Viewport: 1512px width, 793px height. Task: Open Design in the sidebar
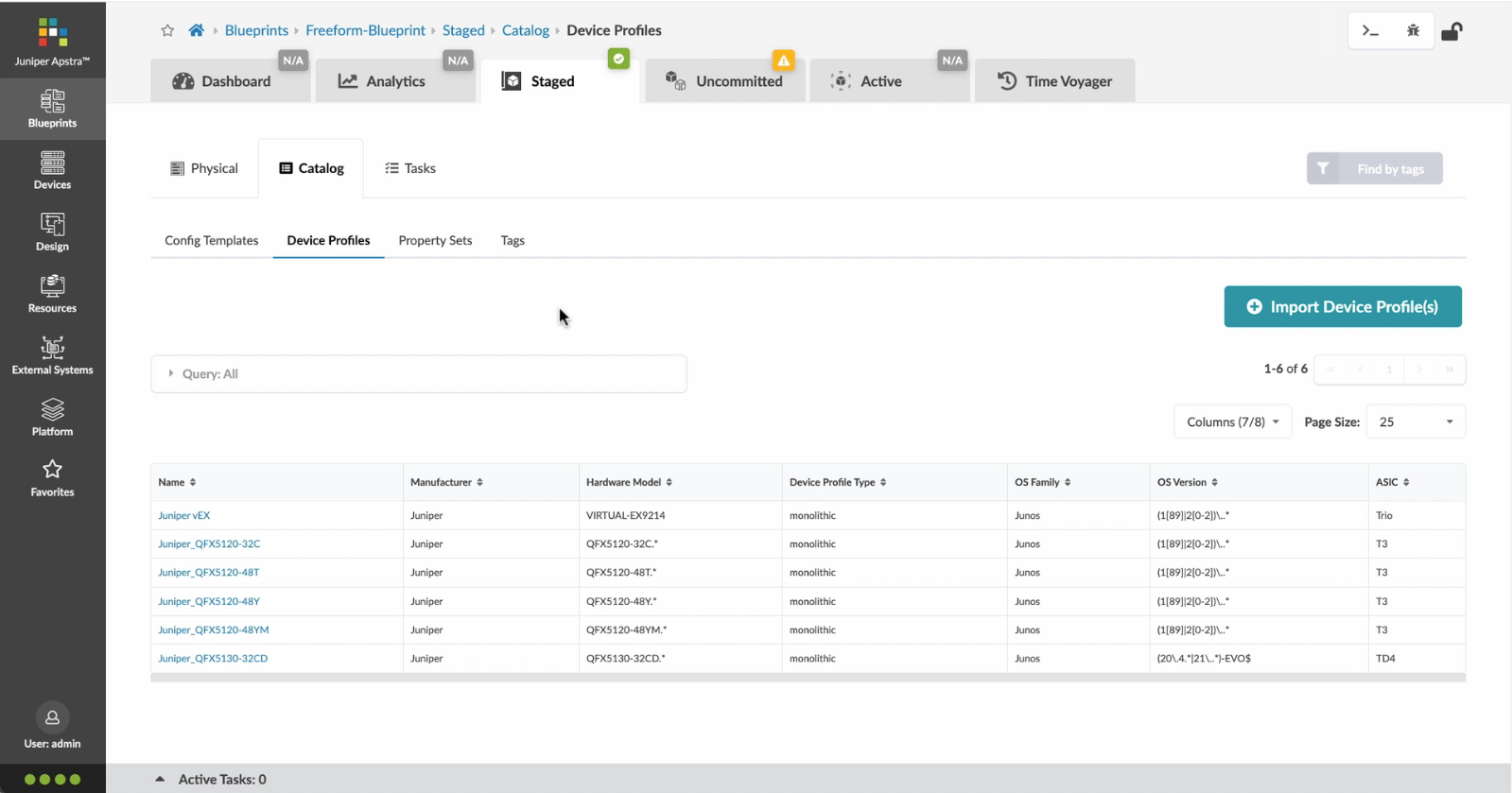tap(53, 232)
